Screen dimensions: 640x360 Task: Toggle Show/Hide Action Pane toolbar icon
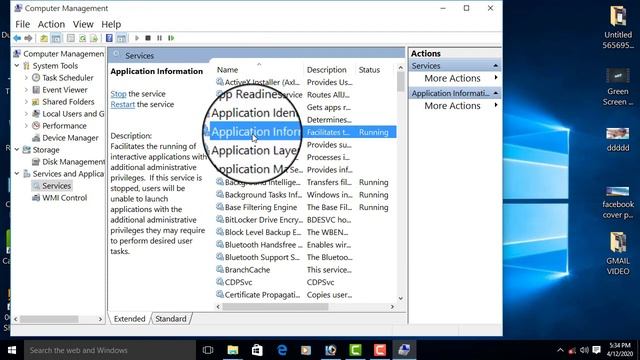click(121, 38)
